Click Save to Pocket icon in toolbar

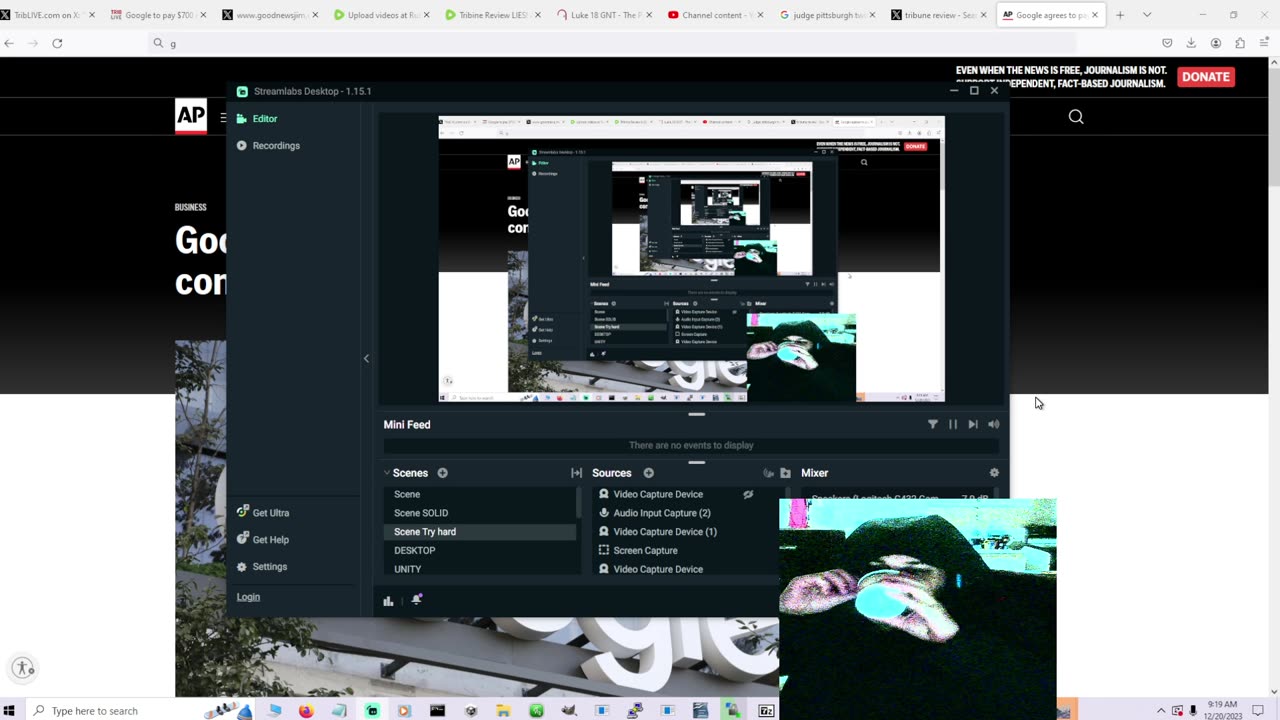click(1167, 43)
